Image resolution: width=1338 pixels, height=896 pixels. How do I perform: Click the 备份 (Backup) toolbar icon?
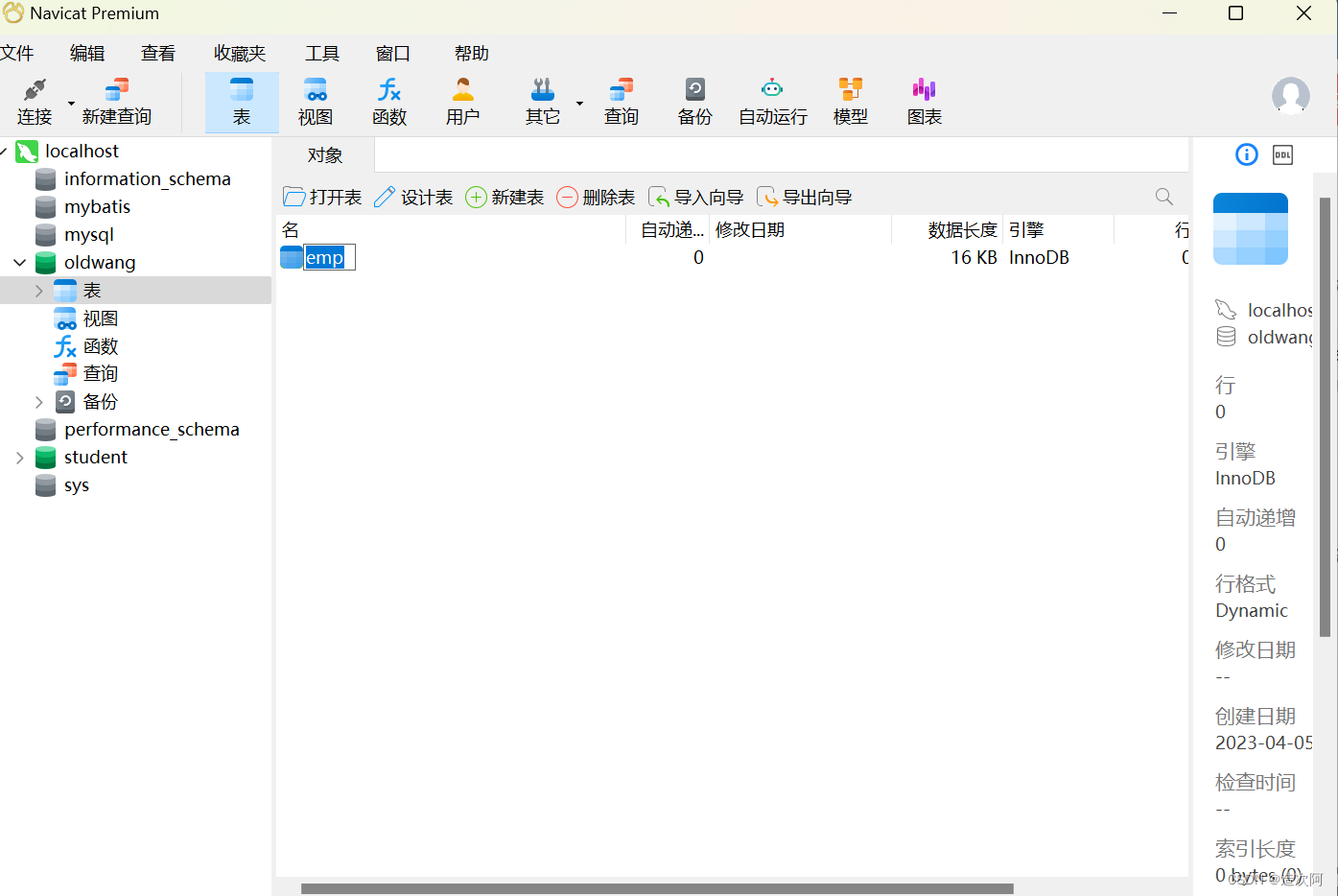(693, 100)
